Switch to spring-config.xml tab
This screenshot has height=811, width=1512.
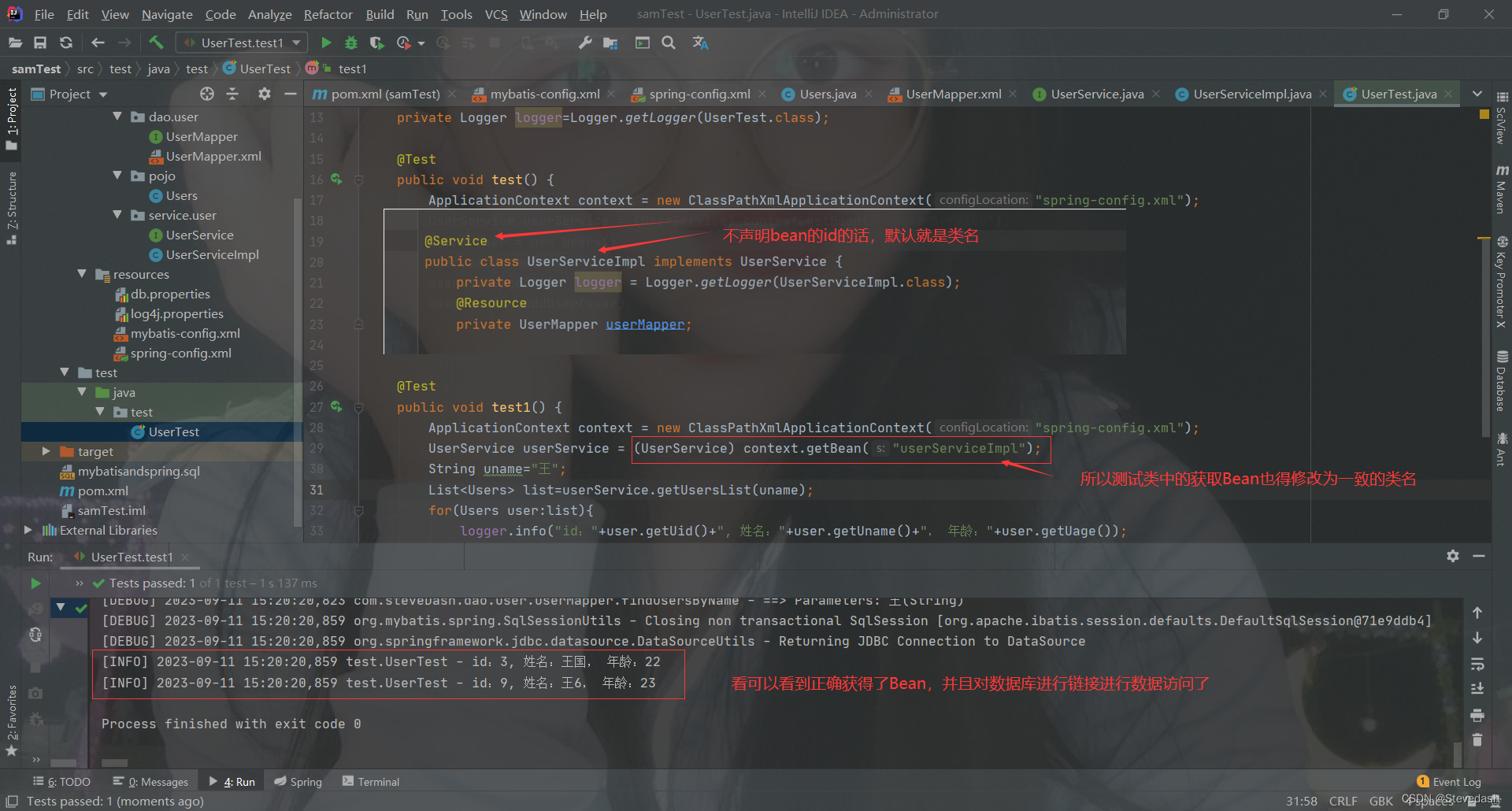click(699, 94)
